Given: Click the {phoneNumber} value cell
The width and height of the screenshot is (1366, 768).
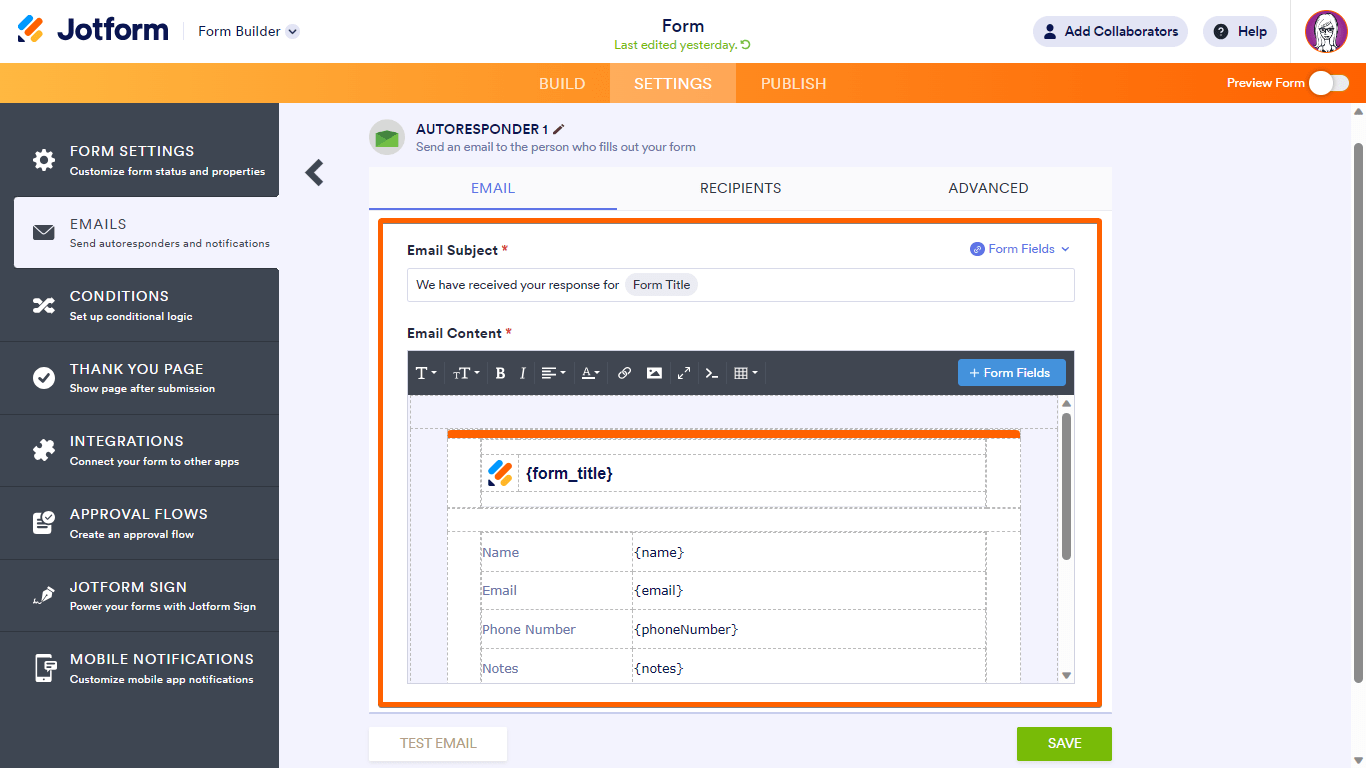Looking at the screenshot, I should pyautogui.click(x=809, y=629).
